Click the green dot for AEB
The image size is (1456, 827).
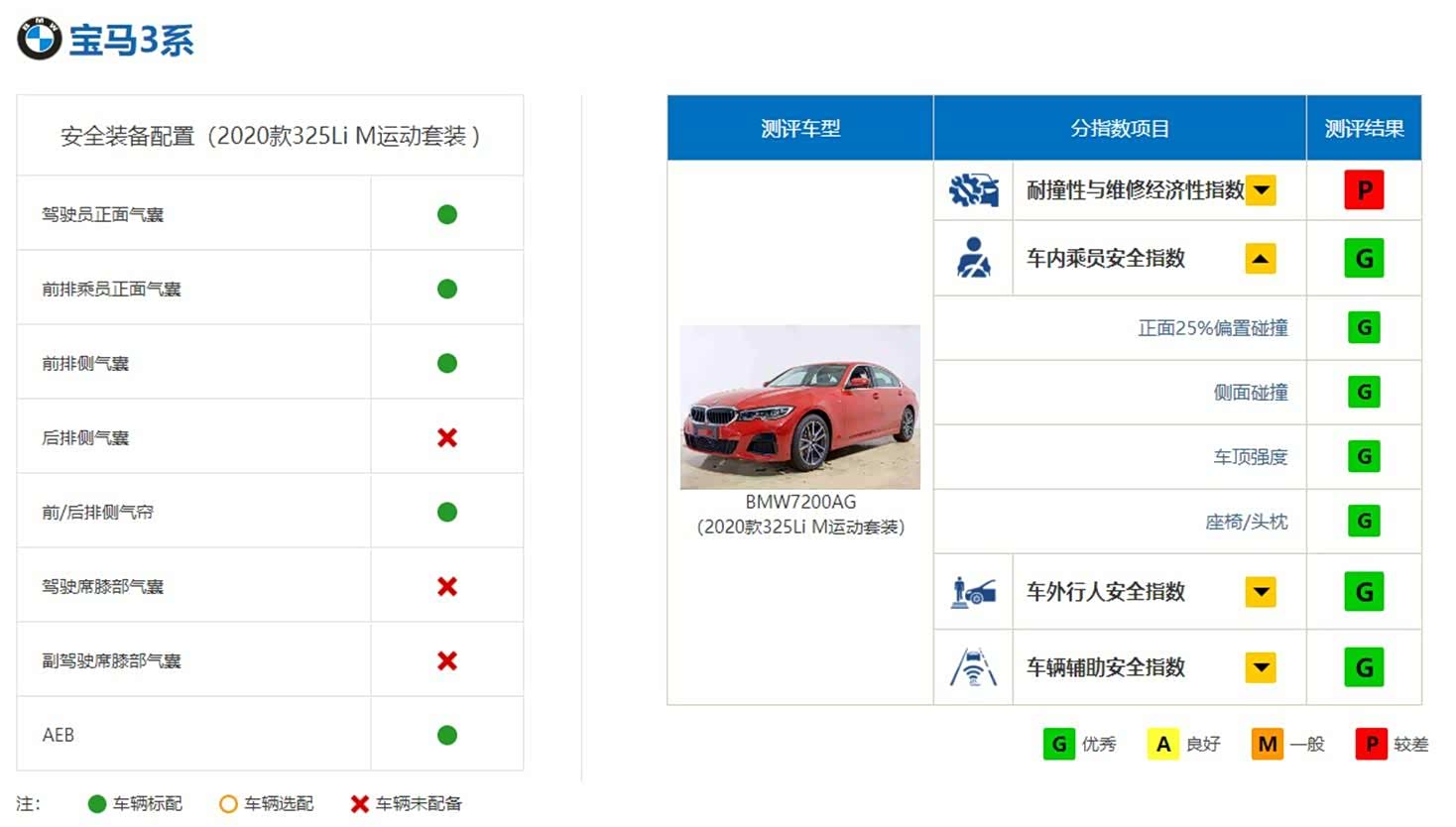point(447,735)
